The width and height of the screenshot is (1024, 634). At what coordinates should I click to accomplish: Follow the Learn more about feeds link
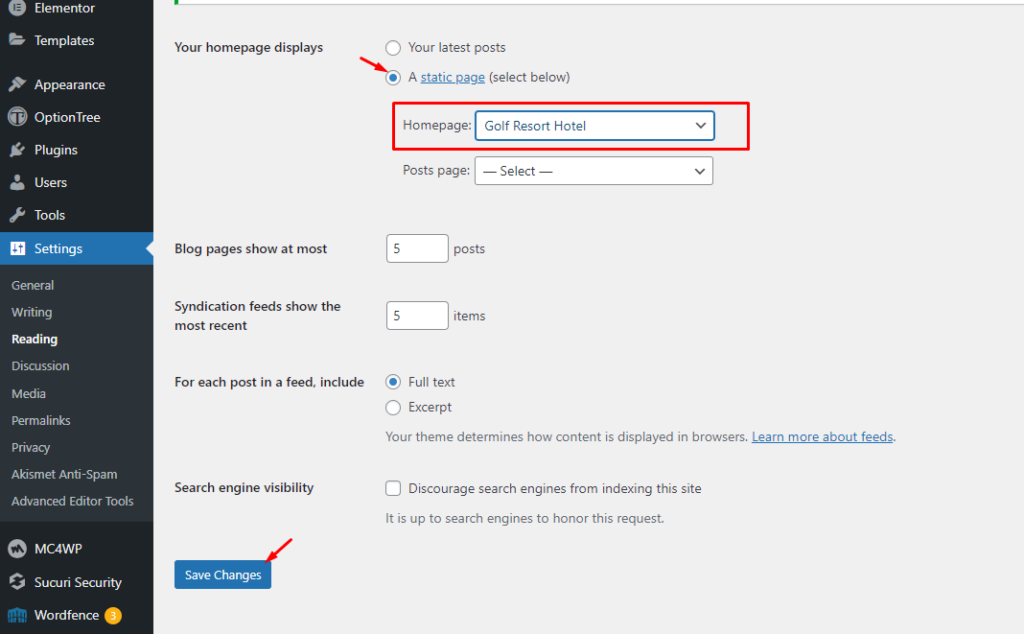coord(822,436)
